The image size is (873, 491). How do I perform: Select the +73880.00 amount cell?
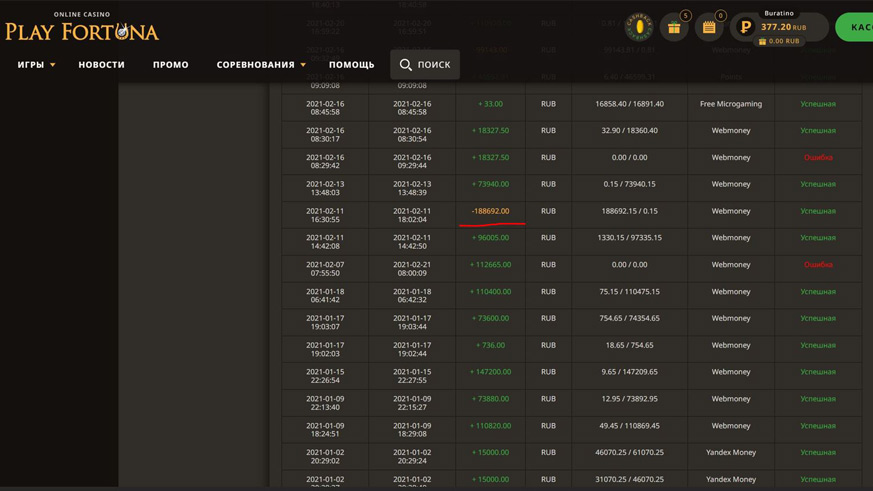point(490,399)
